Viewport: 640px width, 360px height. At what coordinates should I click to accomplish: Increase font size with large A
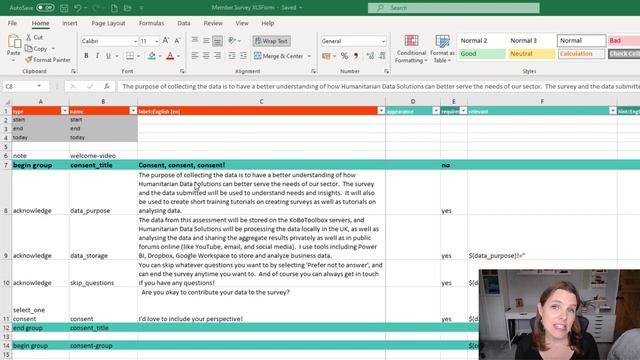[x=166, y=40]
